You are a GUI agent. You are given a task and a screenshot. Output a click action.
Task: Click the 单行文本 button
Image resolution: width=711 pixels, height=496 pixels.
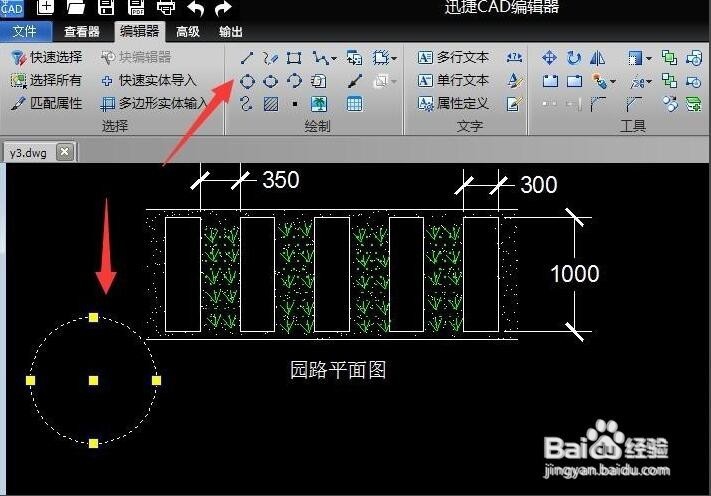pos(453,80)
